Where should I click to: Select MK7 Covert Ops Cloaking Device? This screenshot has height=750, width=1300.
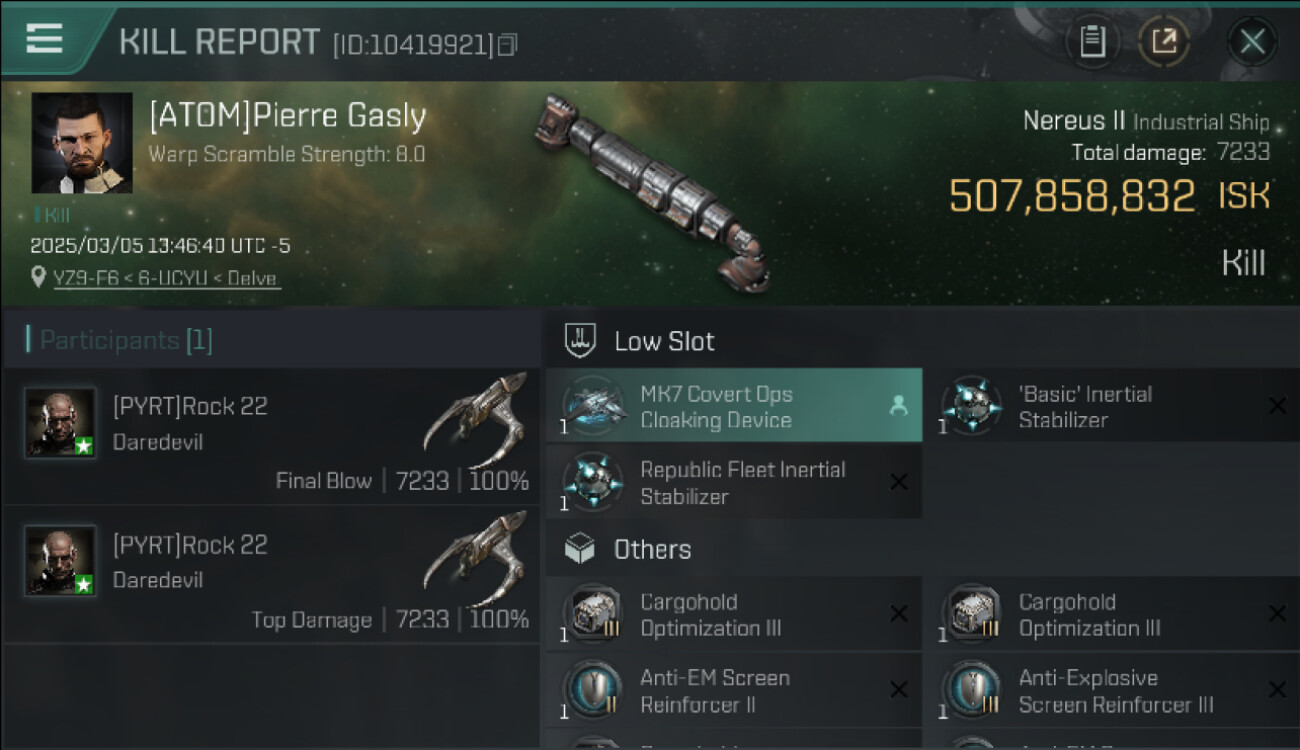click(733, 406)
